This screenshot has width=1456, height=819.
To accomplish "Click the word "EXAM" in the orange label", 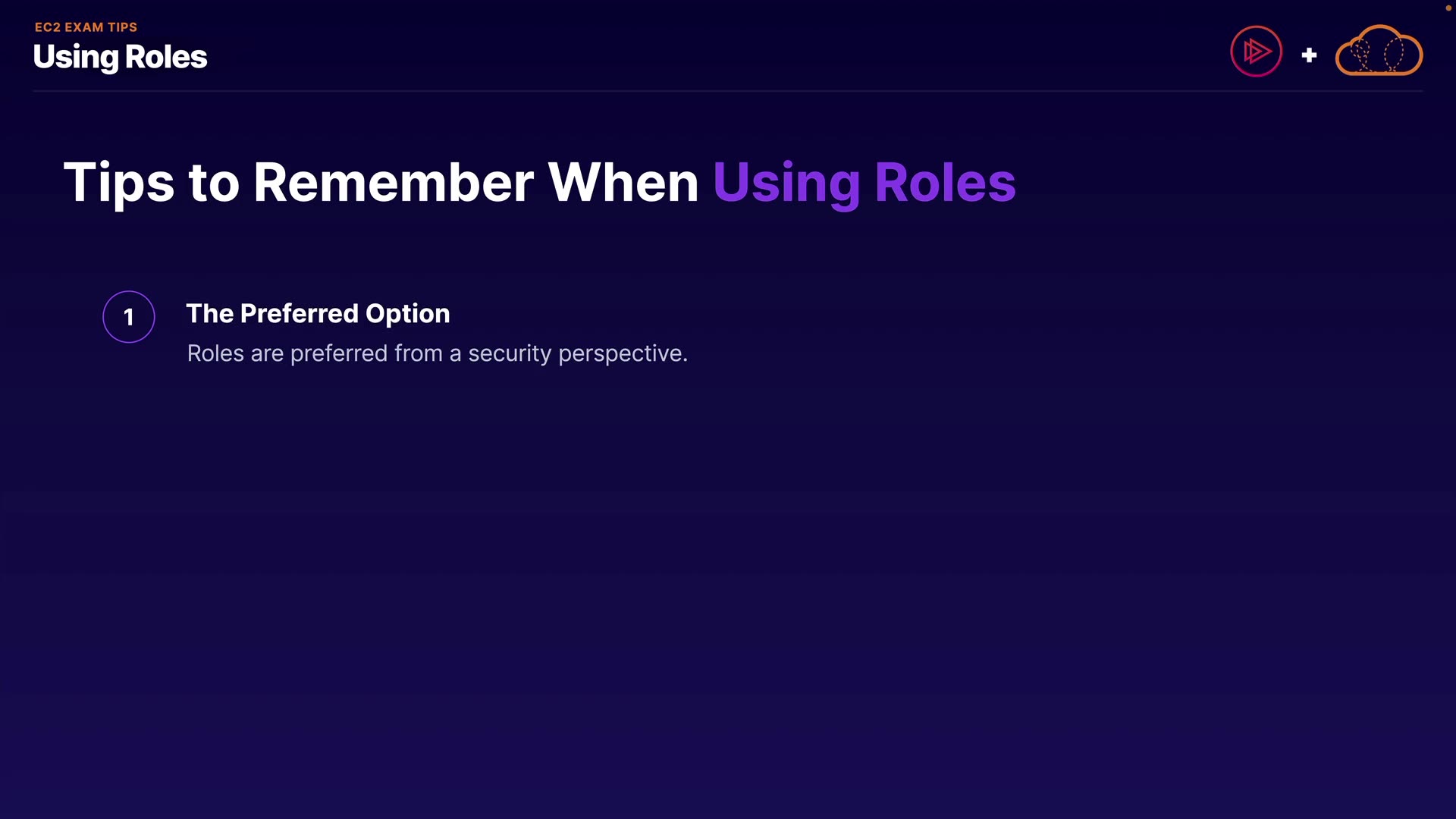I will click(83, 27).
